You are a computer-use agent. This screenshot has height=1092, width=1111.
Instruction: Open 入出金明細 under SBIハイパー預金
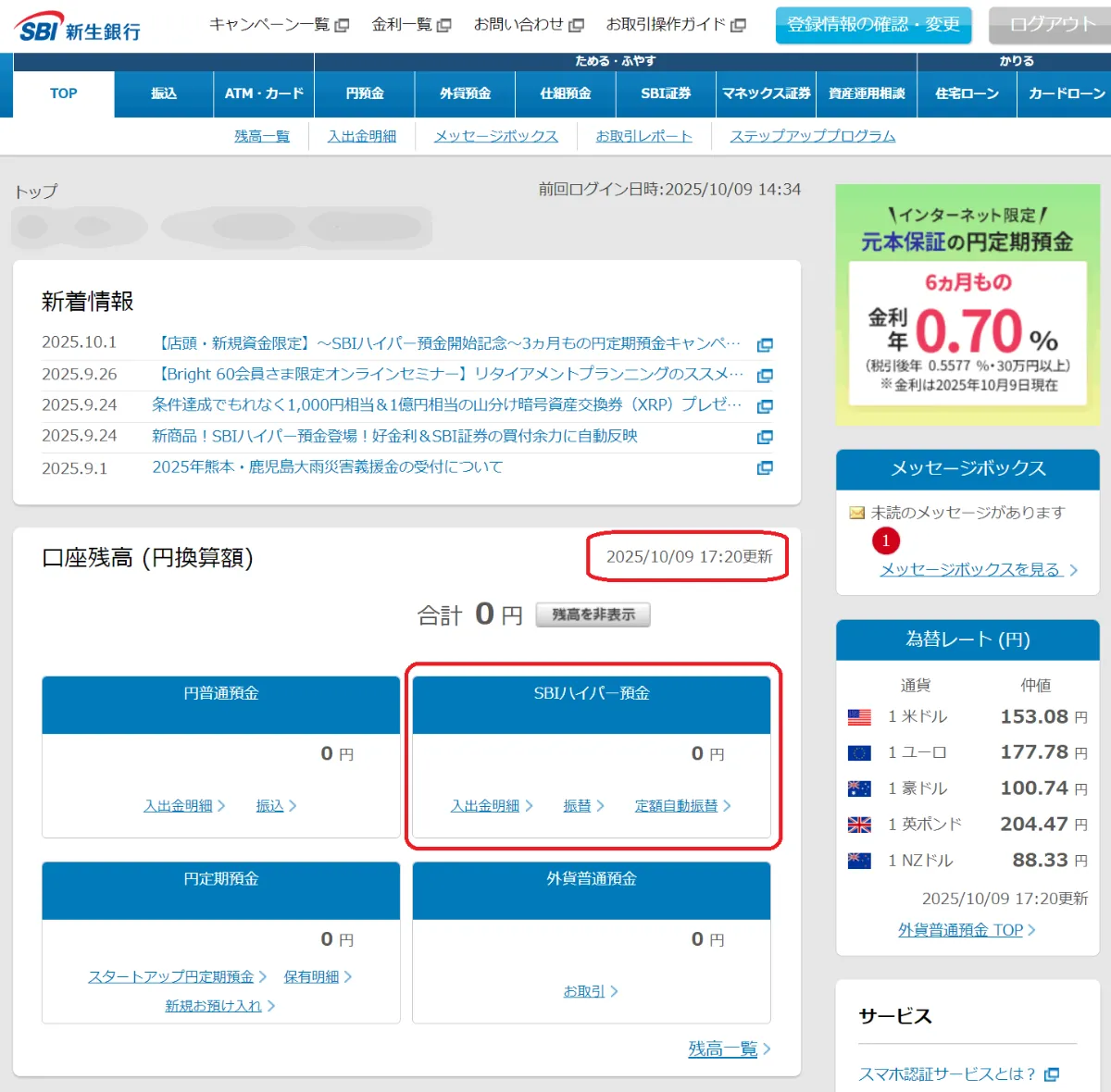[485, 806]
